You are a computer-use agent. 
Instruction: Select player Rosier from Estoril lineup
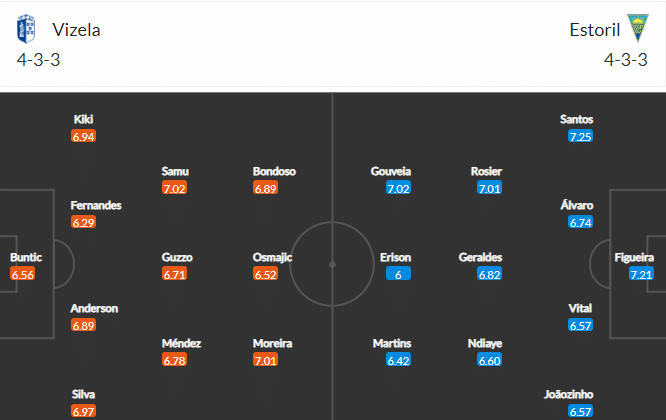tap(486, 171)
